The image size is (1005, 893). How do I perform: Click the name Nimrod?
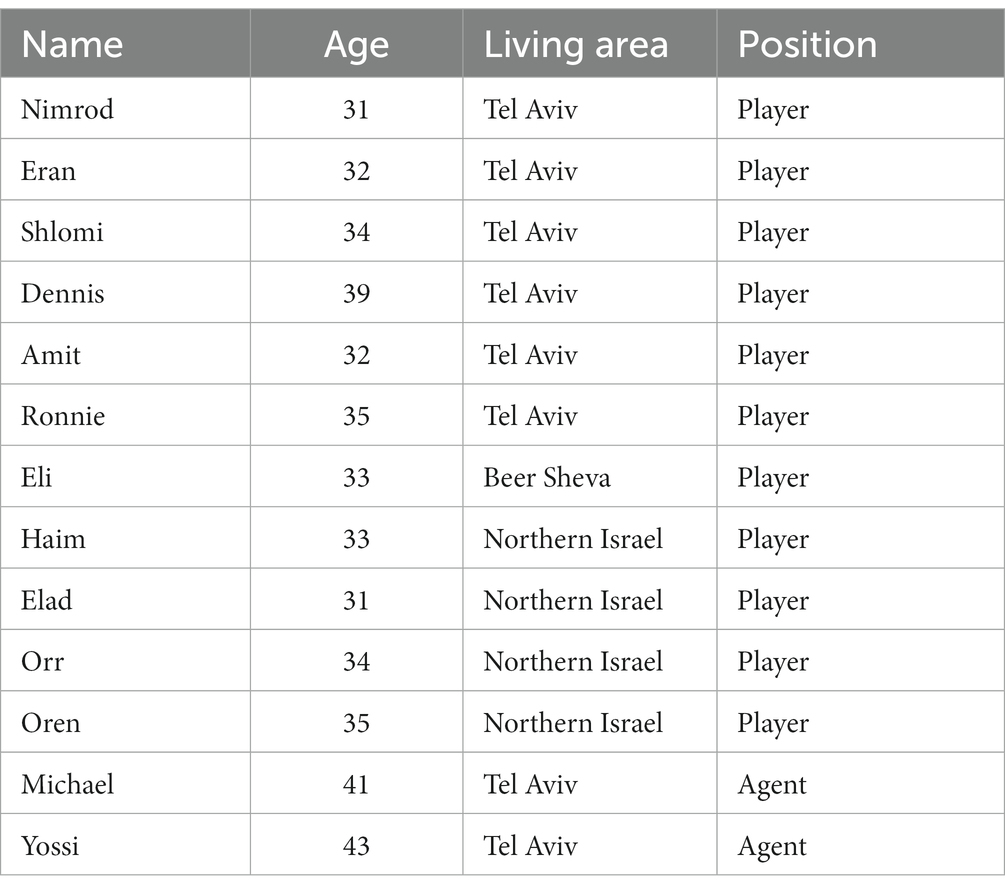pos(67,109)
